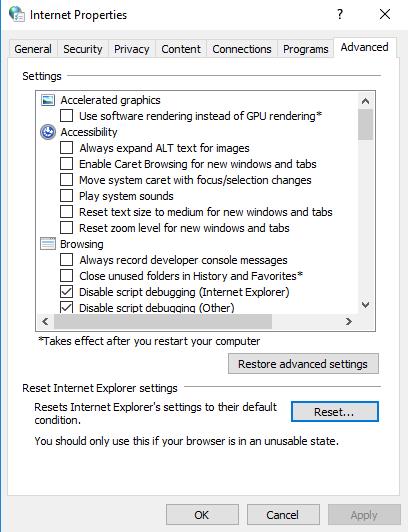Click the vertical scrollbar thumb in settings list
Screen dimensions: 408x532
365,124
